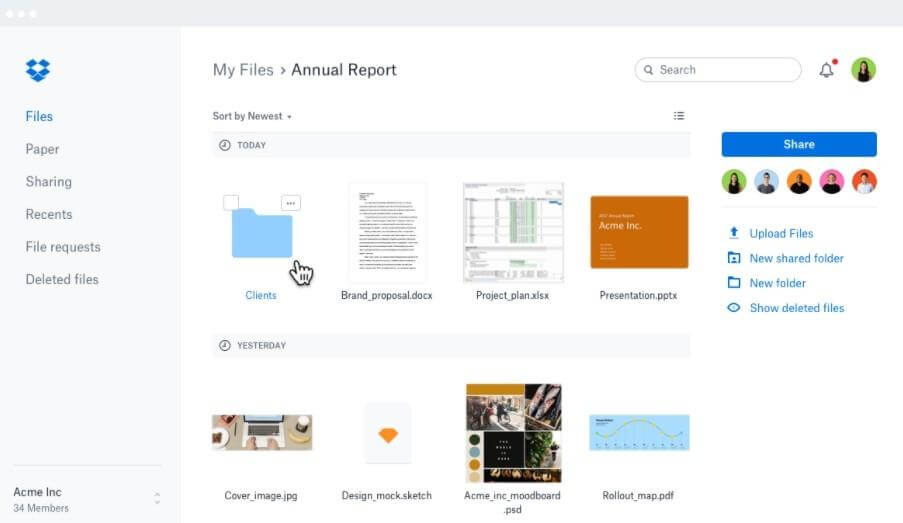Open Rollout_map.pdf thumbnail
This screenshot has width=903, height=523.
click(x=639, y=432)
